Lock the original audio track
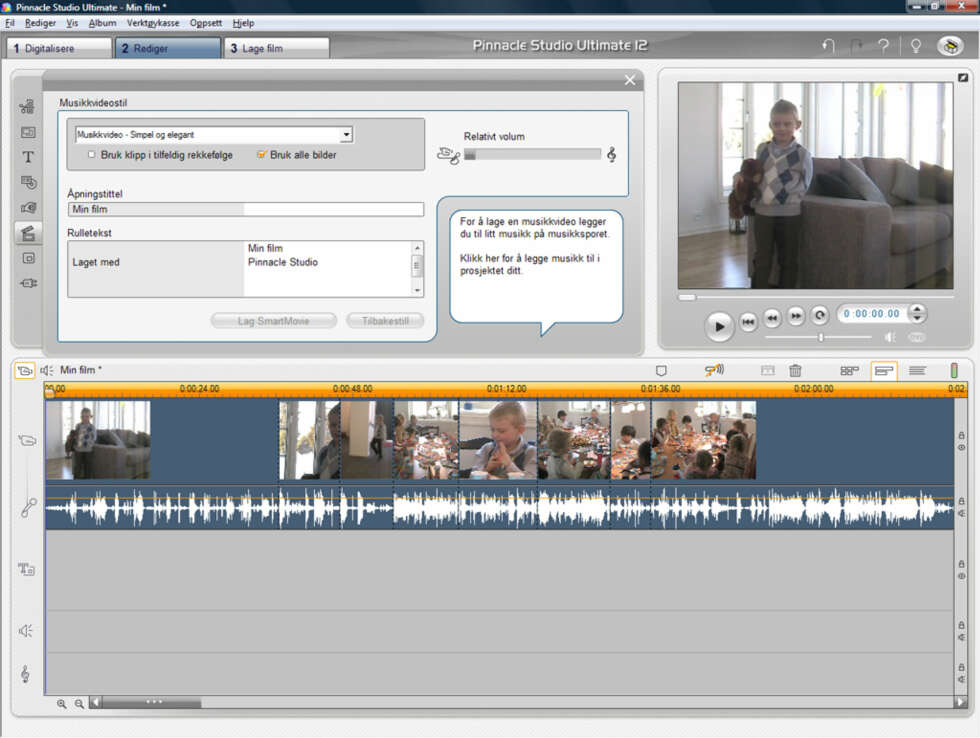The height and width of the screenshot is (738, 980). [961, 501]
